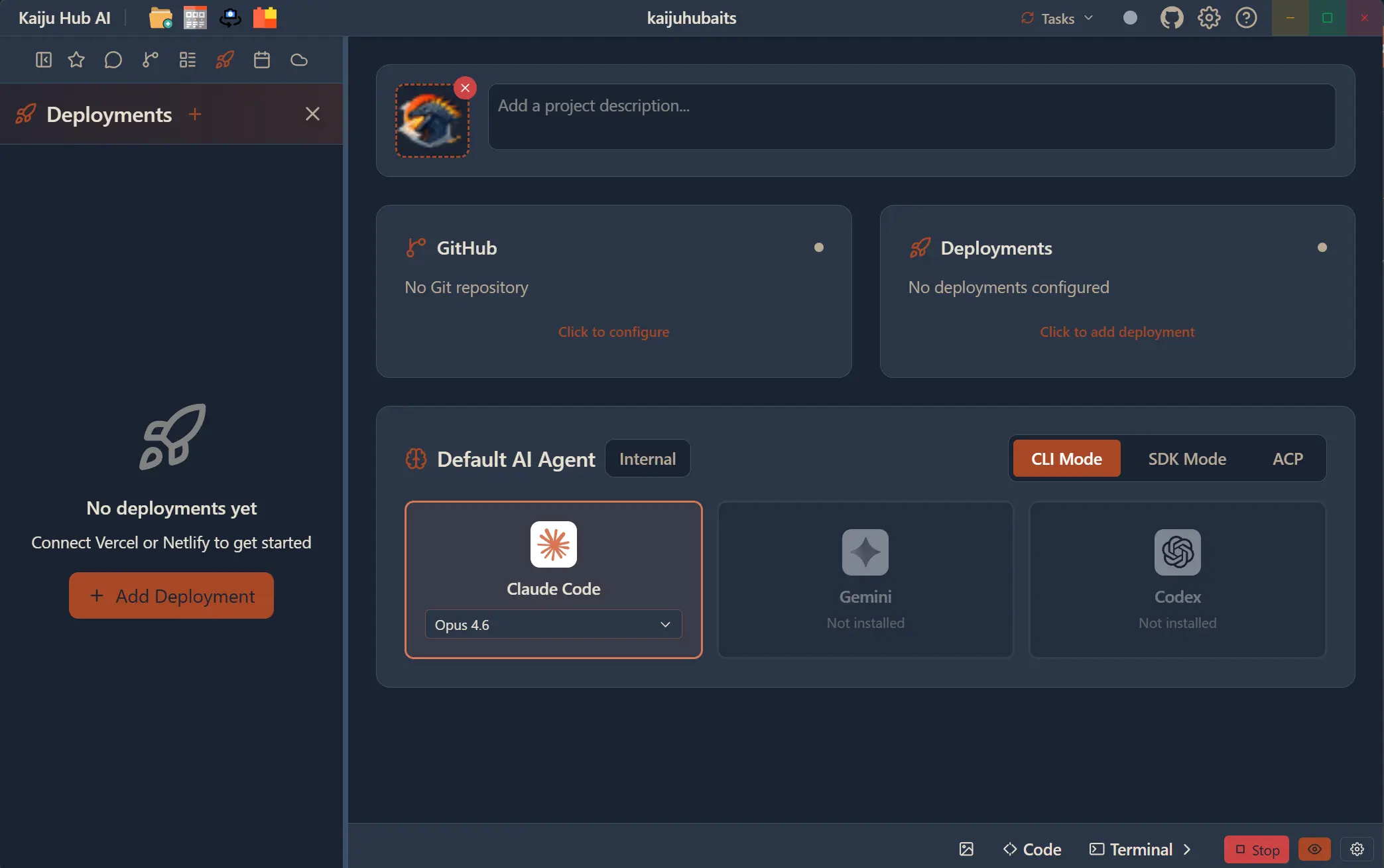This screenshot has height=868, width=1384.
Task: Close the Kaiju Hub window
Action: click(1365, 18)
